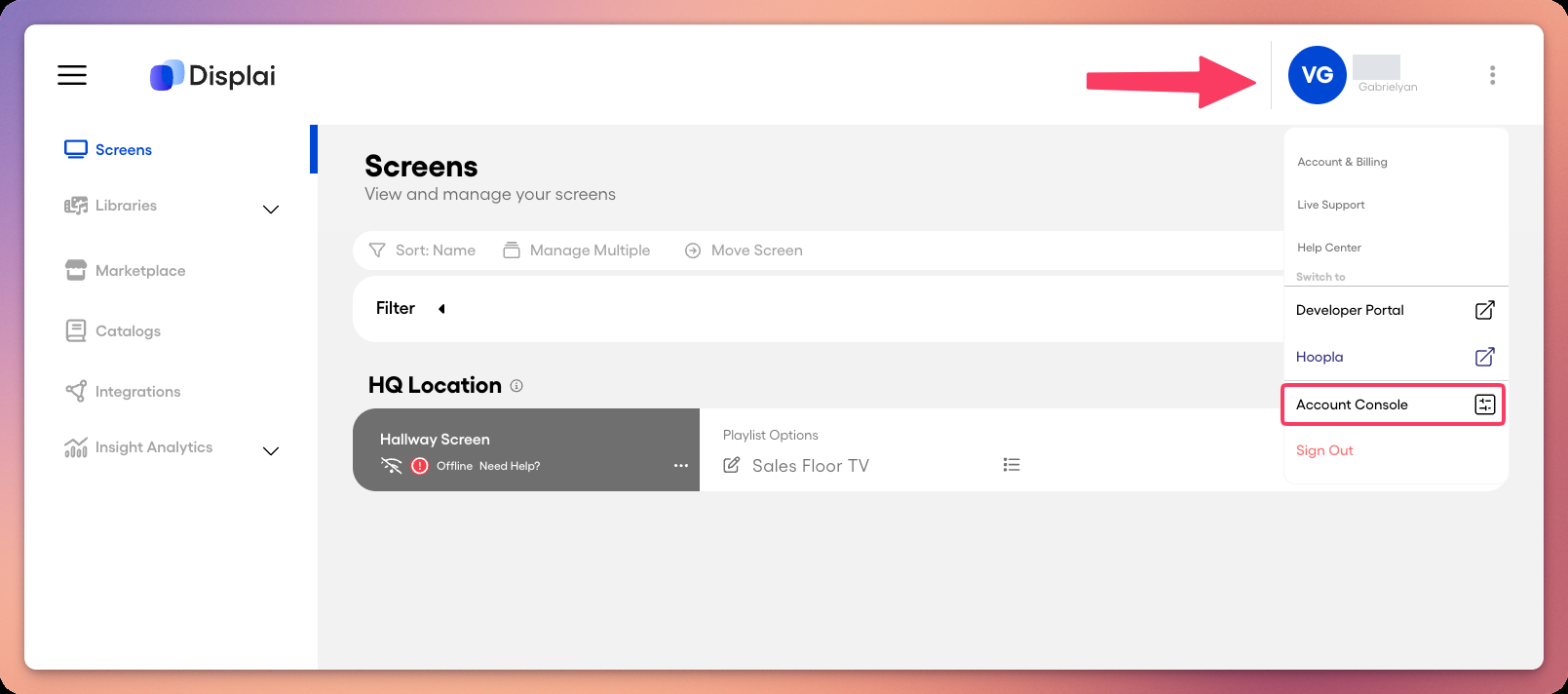Switch to Developer Portal
Image resolution: width=1568 pixels, height=694 pixels.
point(1351,310)
